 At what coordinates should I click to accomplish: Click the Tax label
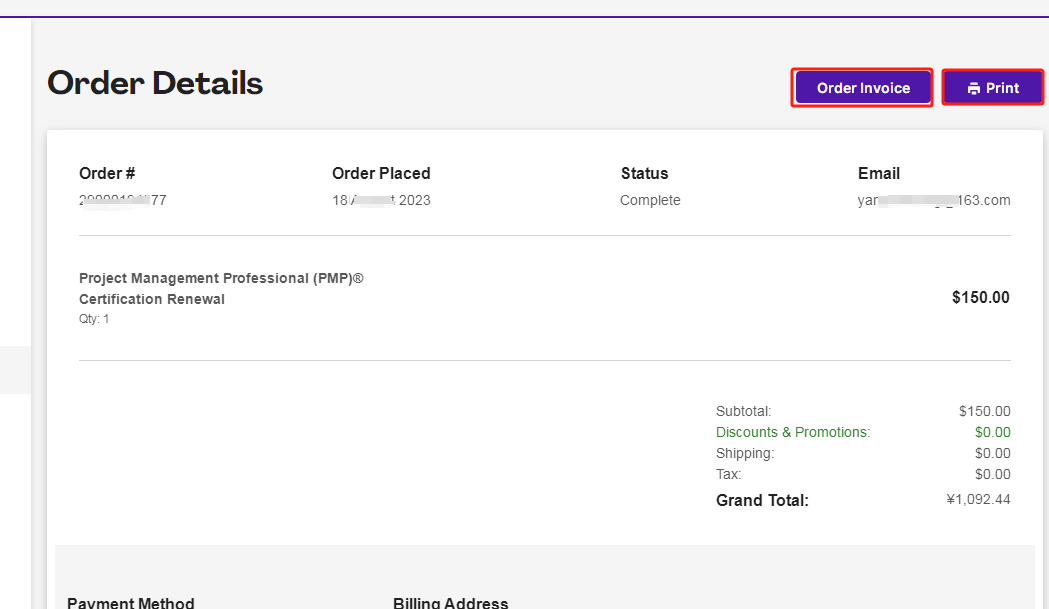730,474
